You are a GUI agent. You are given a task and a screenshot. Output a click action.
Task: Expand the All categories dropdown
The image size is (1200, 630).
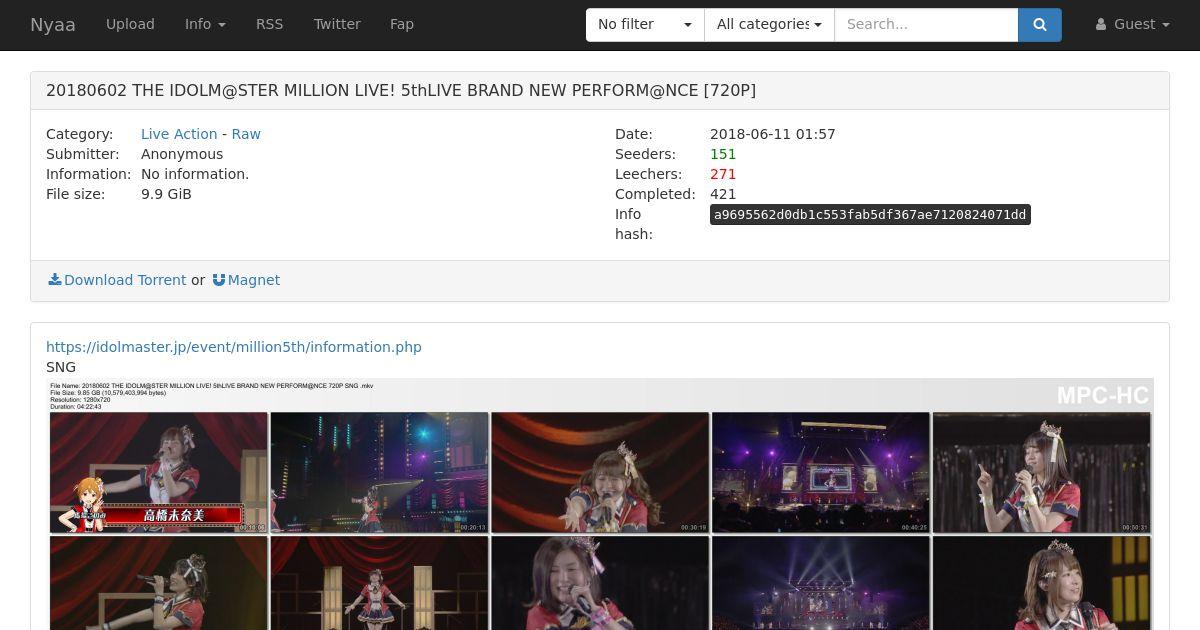tap(769, 24)
